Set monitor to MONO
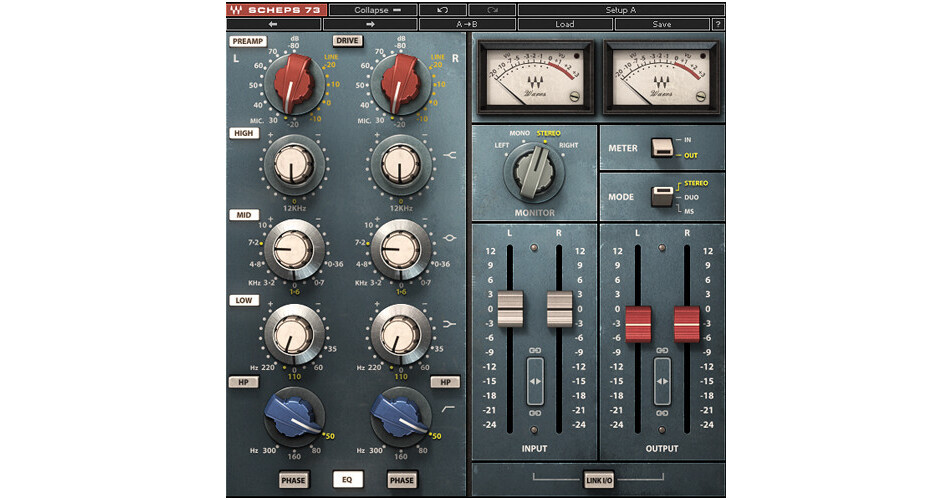Image resolution: width=952 pixels, height=500 pixels. [x=519, y=133]
